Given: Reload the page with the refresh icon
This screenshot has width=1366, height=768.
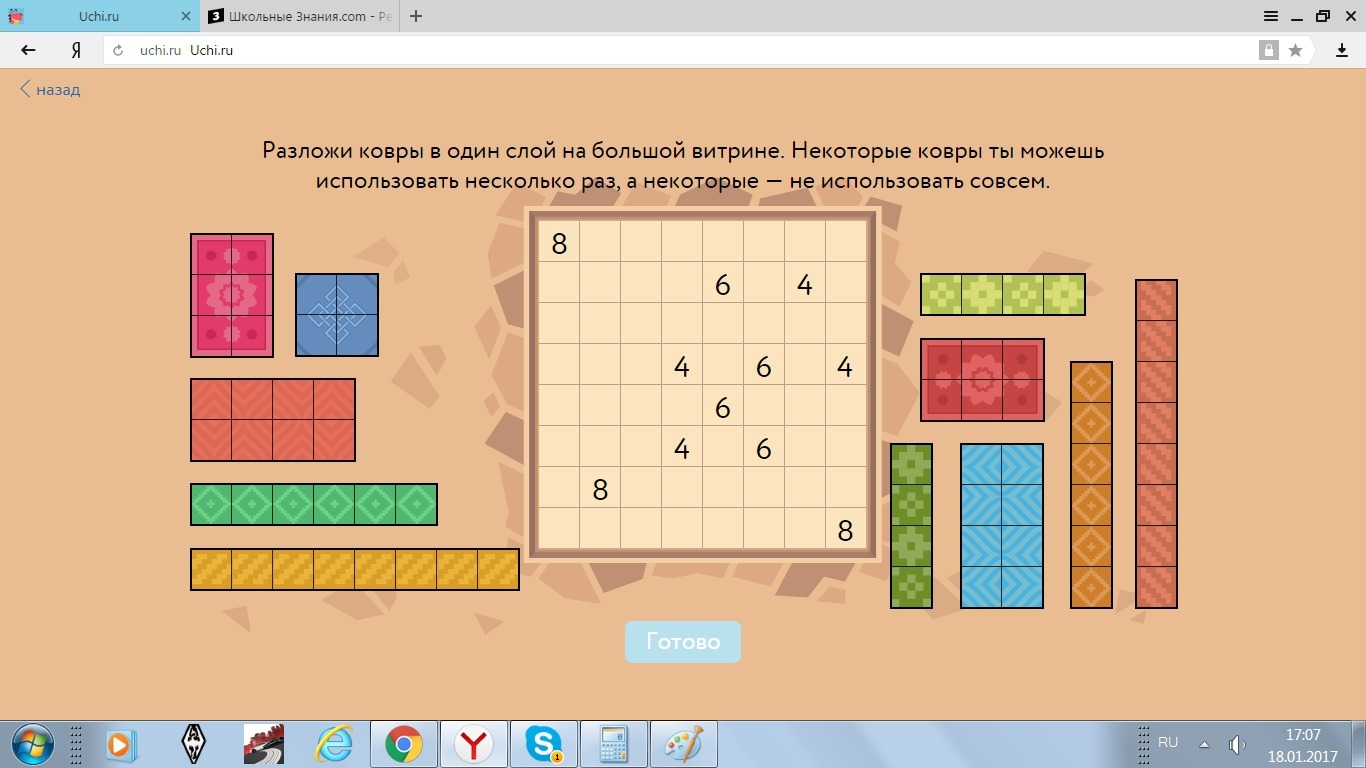Looking at the screenshot, I should [x=118, y=50].
